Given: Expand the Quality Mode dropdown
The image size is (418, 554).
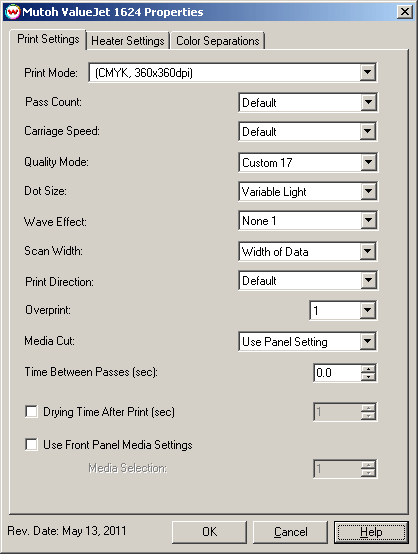Looking at the screenshot, I should pyautogui.click(x=368, y=163).
